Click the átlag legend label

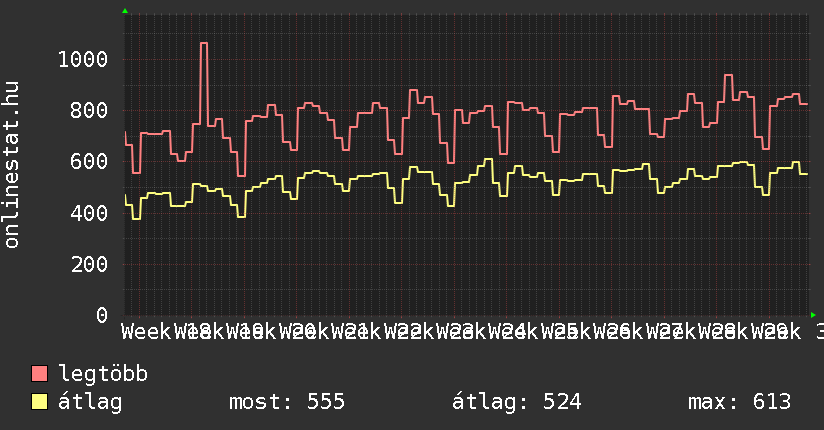pos(90,402)
